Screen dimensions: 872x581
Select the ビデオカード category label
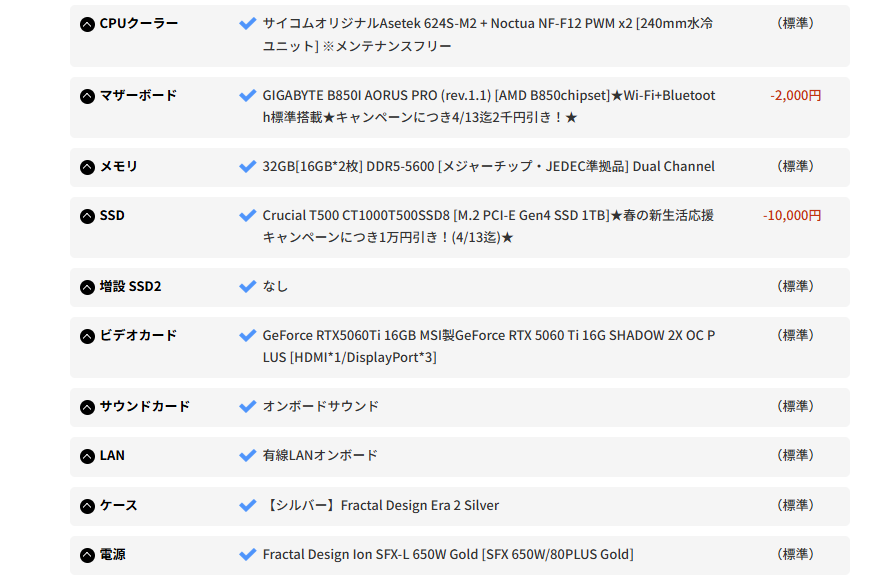138,335
